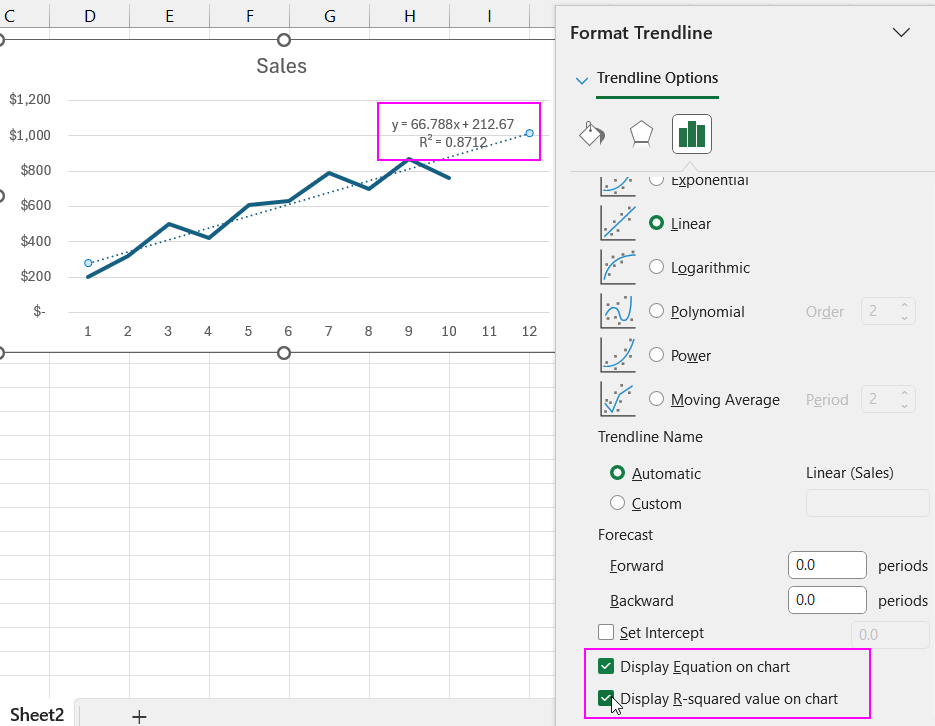Choose the Custom trendline name option
This screenshot has height=726, width=935.
tap(617, 503)
